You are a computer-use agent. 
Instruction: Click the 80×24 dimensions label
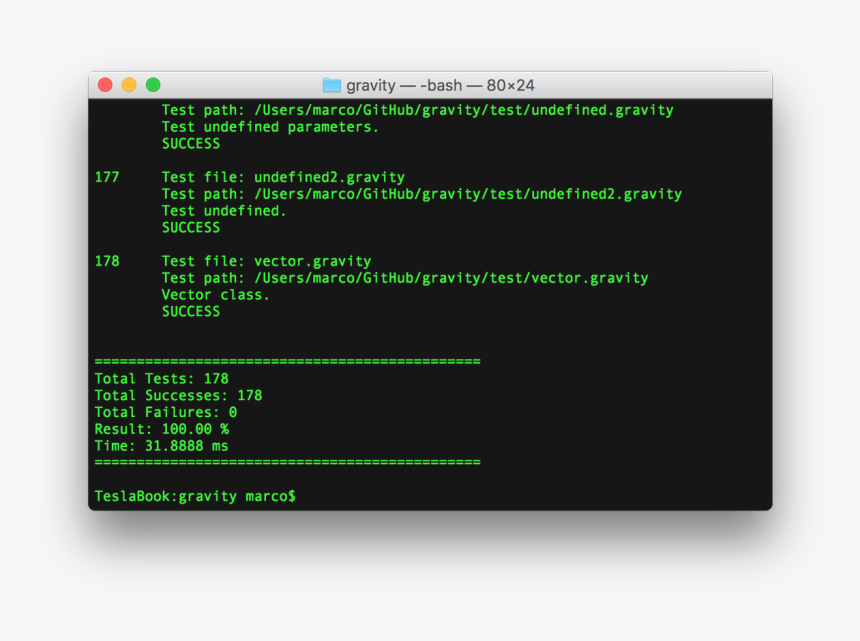point(512,85)
